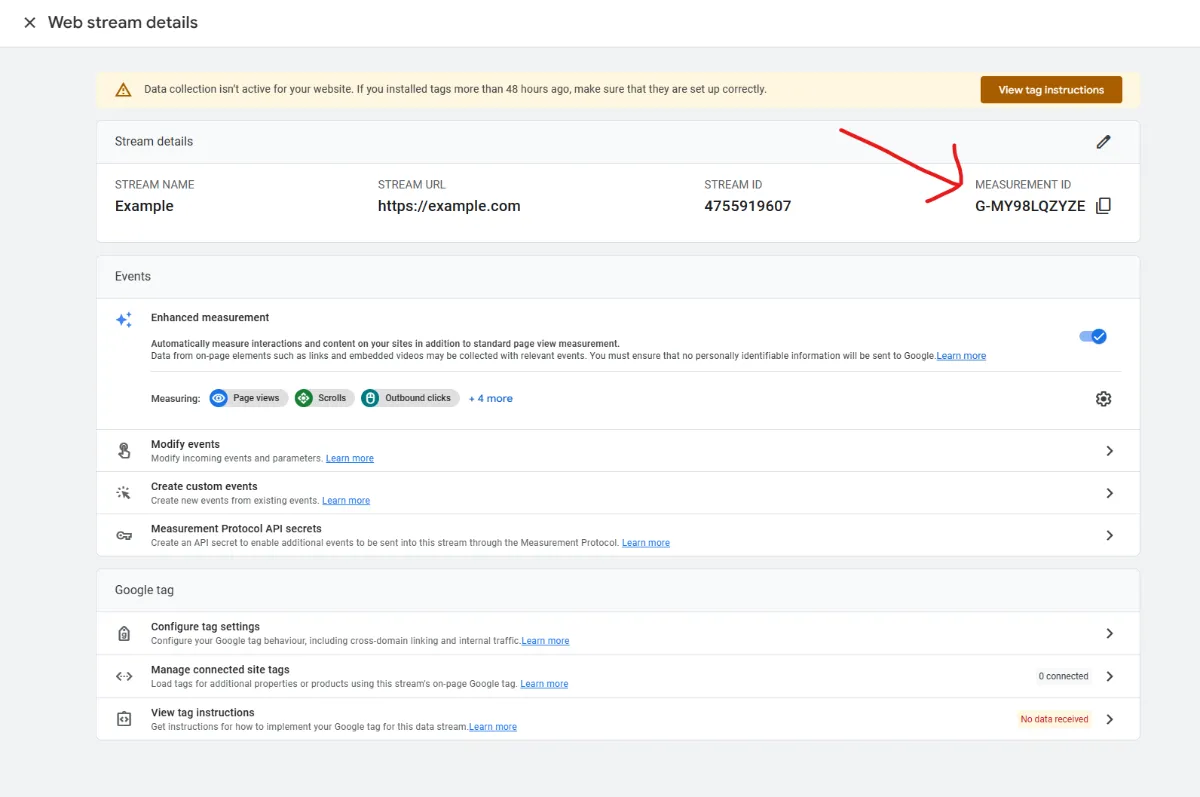Click the View tag instructions button
This screenshot has width=1200, height=797.
1051,89
